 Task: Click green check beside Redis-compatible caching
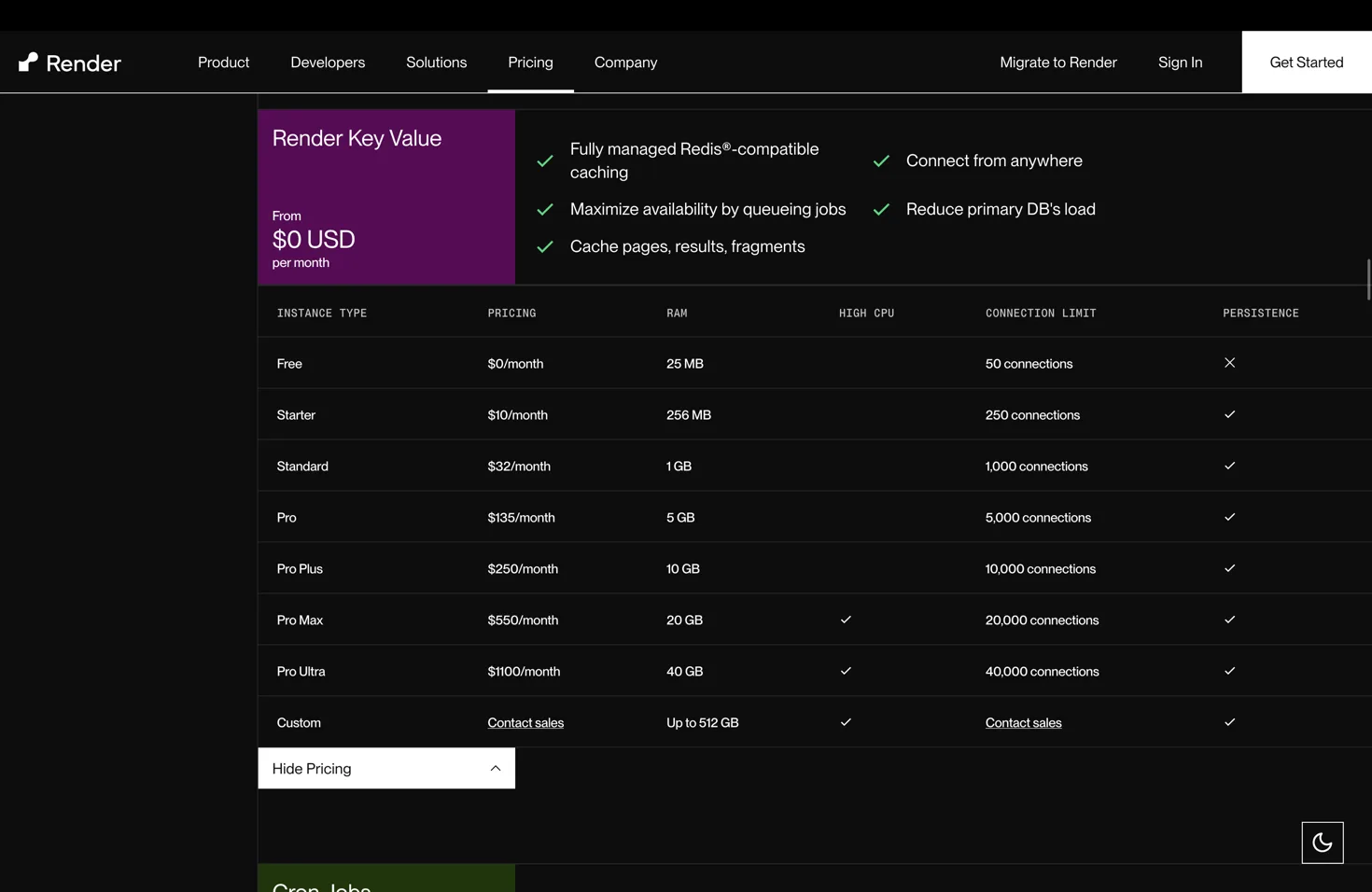click(545, 160)
